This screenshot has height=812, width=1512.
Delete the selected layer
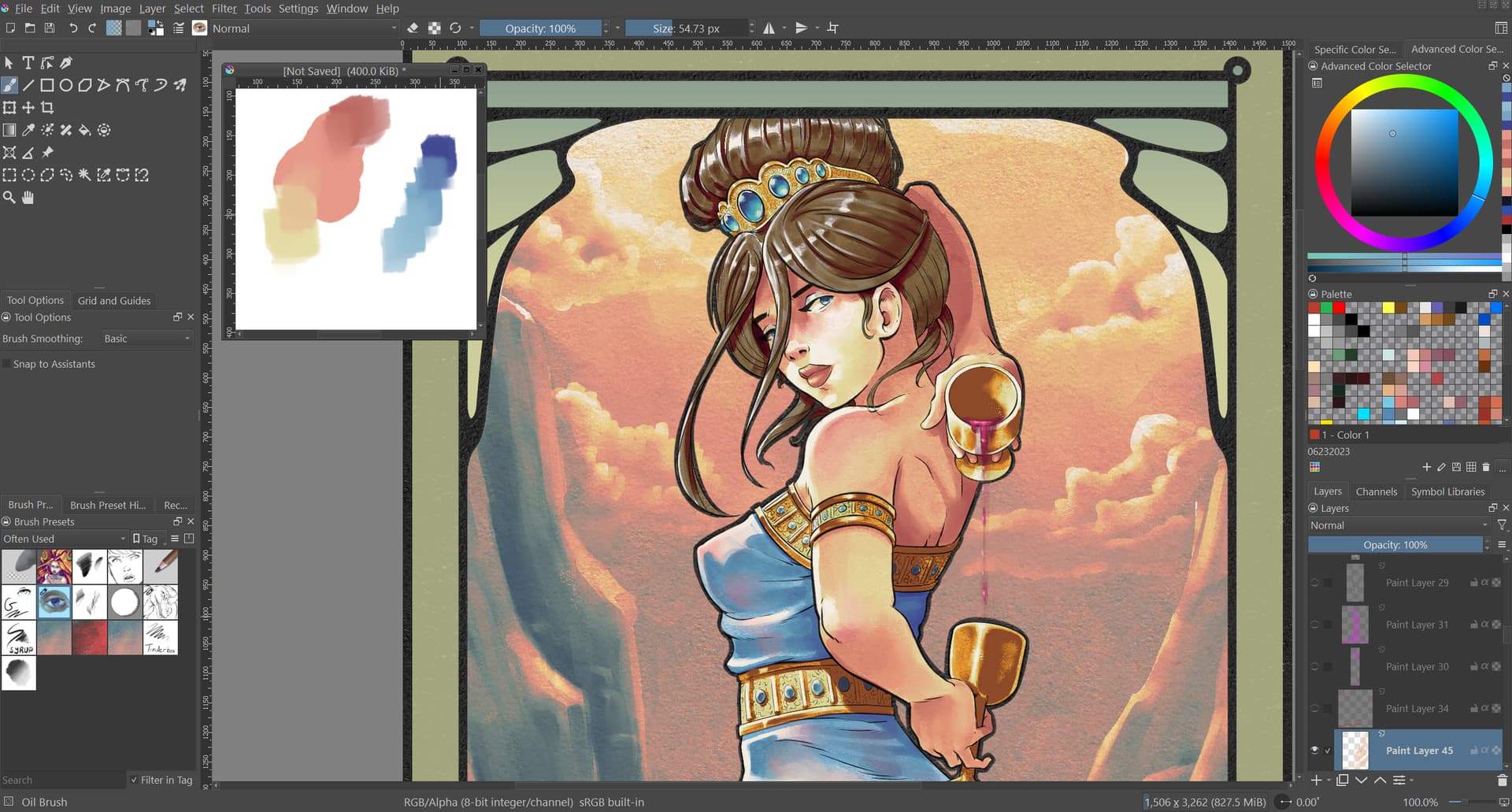coord(1501,780)
